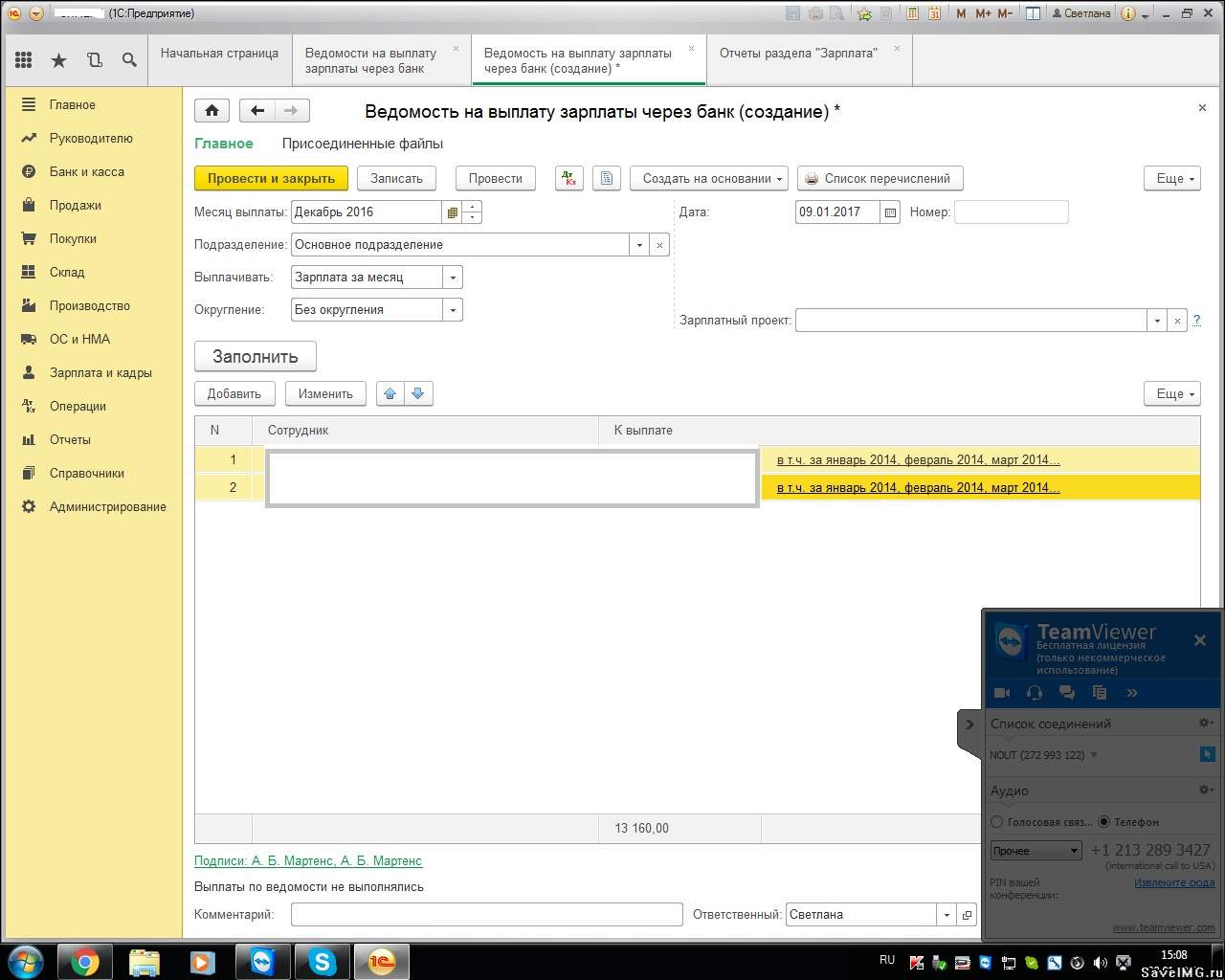Open Favorites star icon
The image size is (1225, 980).
[59, 60]
